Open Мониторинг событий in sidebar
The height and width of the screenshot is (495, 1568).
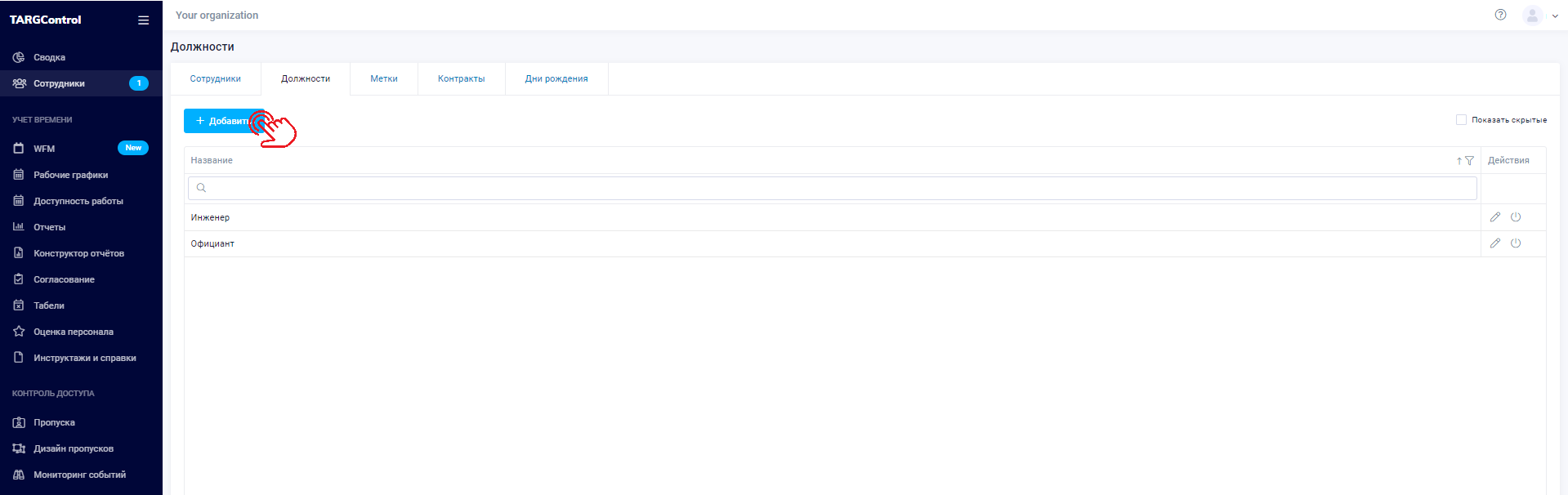[81, 475]
